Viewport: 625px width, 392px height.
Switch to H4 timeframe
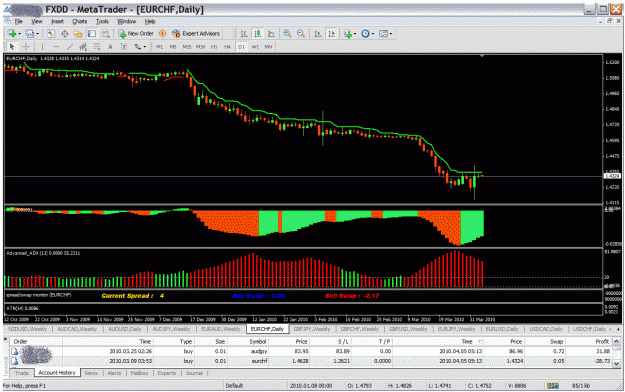(x=228, y=47)
